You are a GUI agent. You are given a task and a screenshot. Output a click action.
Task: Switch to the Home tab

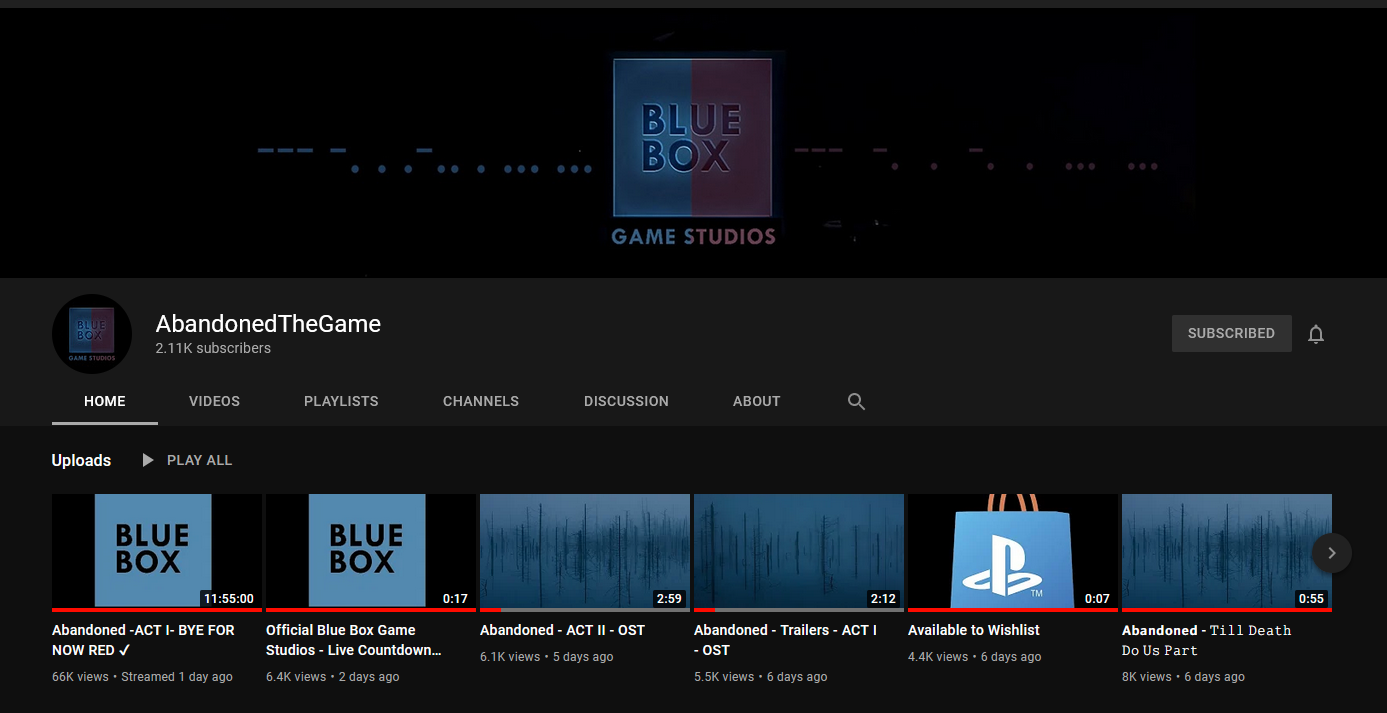click(105, 401)
